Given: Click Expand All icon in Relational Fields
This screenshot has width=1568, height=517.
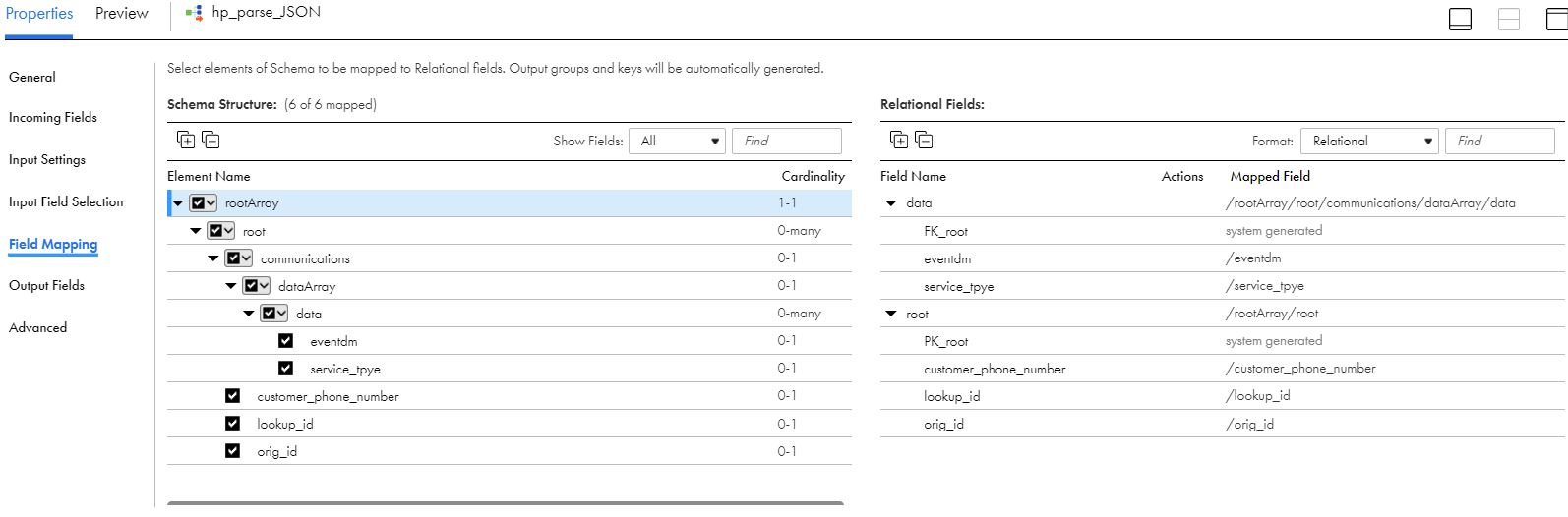Looking at the screenshot, I should (x=899, y=141).
